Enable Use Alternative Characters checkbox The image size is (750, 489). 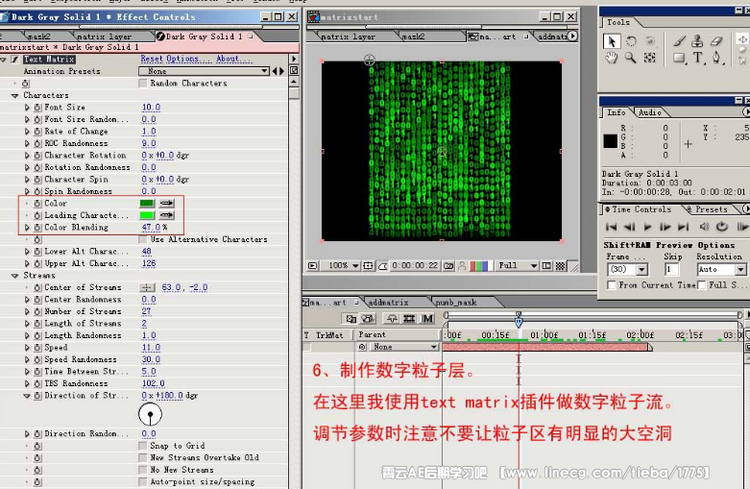(x=142, y=239)
